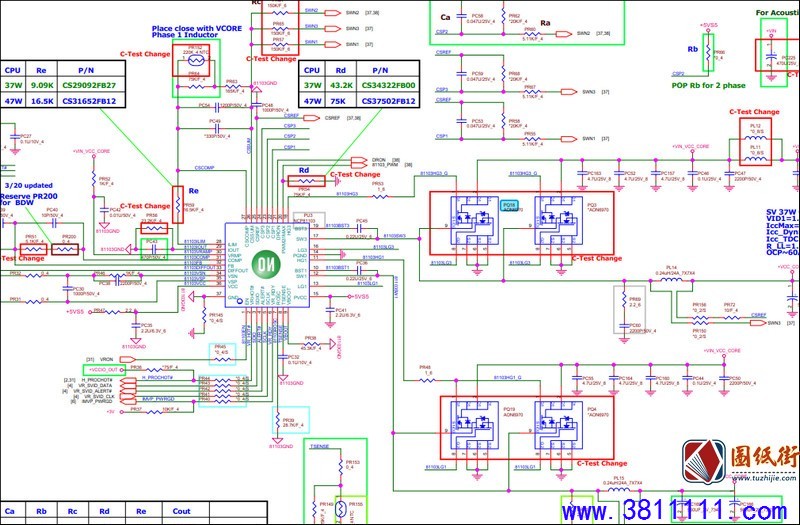The width and height of the screenshot is (800, 525).
Task: Click the PL11 inductor symbol
Action: [755, 159]
